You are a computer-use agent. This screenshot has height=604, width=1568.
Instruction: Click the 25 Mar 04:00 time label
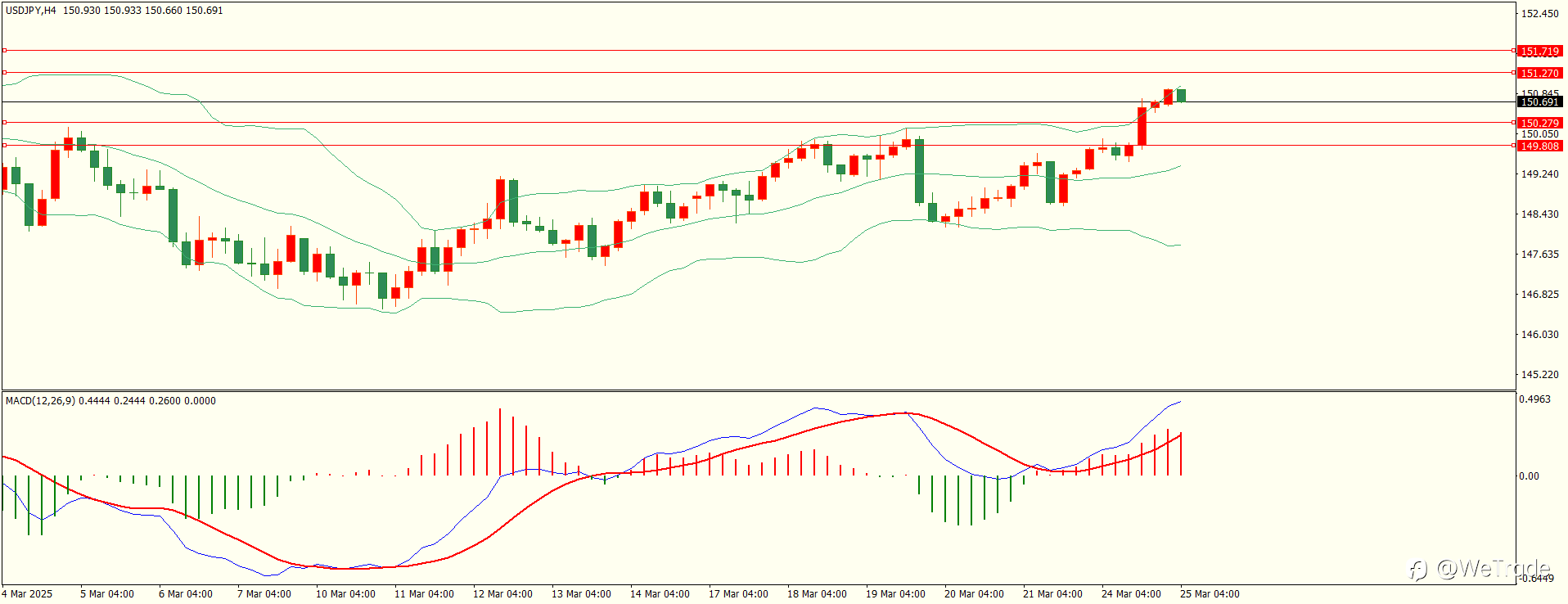[x=1210, y=594]
